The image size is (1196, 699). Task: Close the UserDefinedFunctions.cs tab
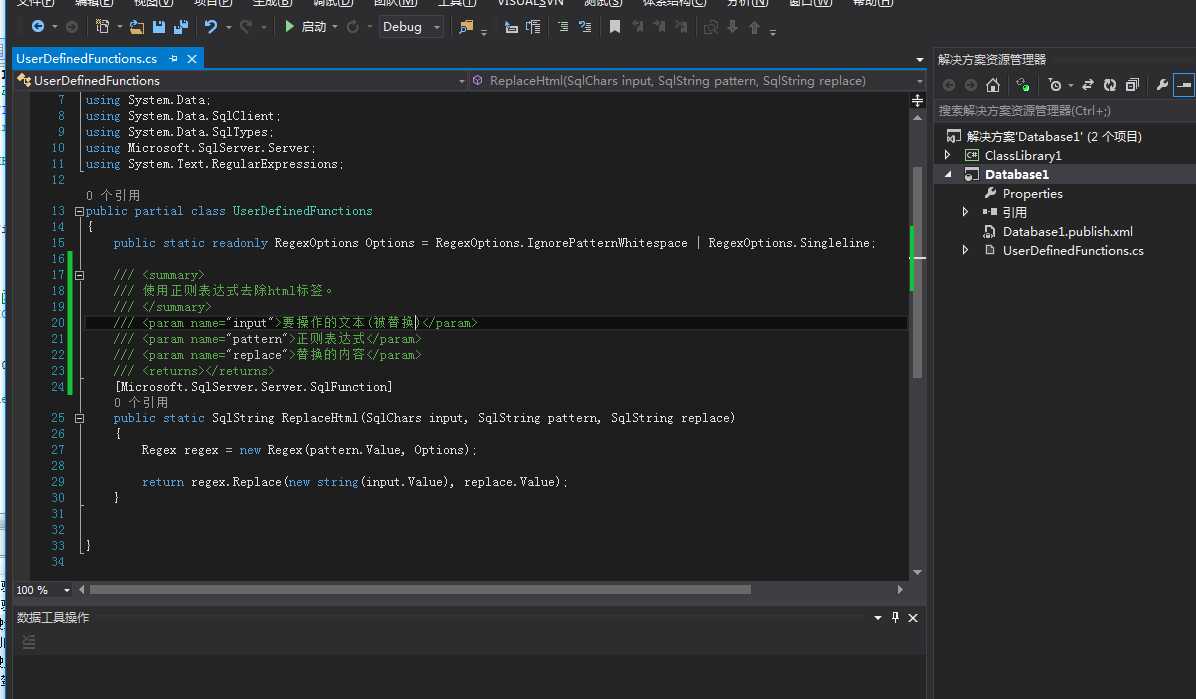click(x=192, y=59)
